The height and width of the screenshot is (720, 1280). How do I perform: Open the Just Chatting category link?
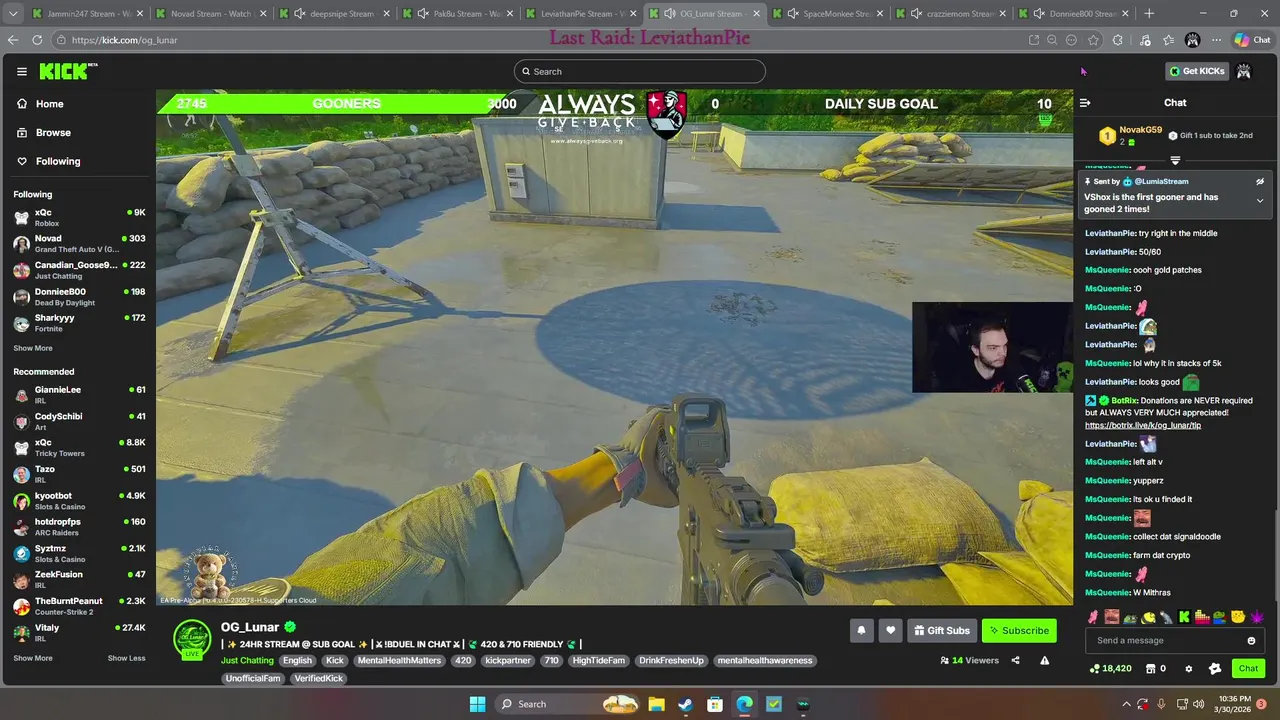[x=247, y=661]
